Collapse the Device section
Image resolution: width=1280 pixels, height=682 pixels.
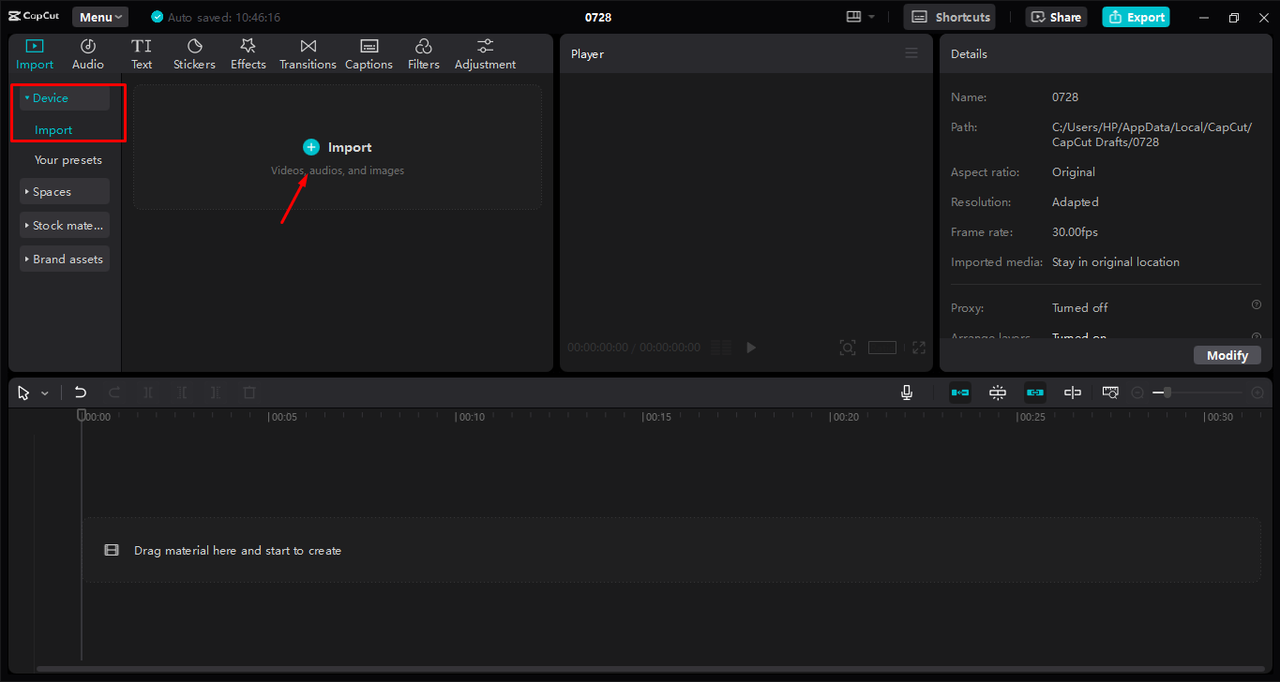click(x=64, y=98)
